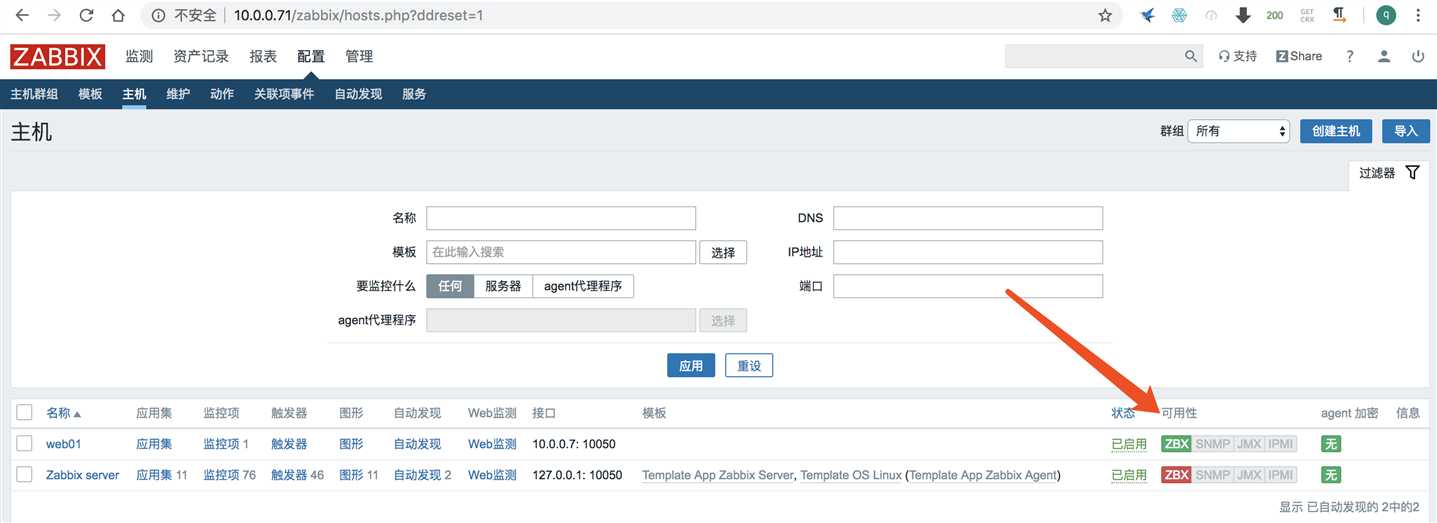The width and height of the screenshot is (1437, 523).
Task: Click the browser back arrow
Action: click(22, 16)
